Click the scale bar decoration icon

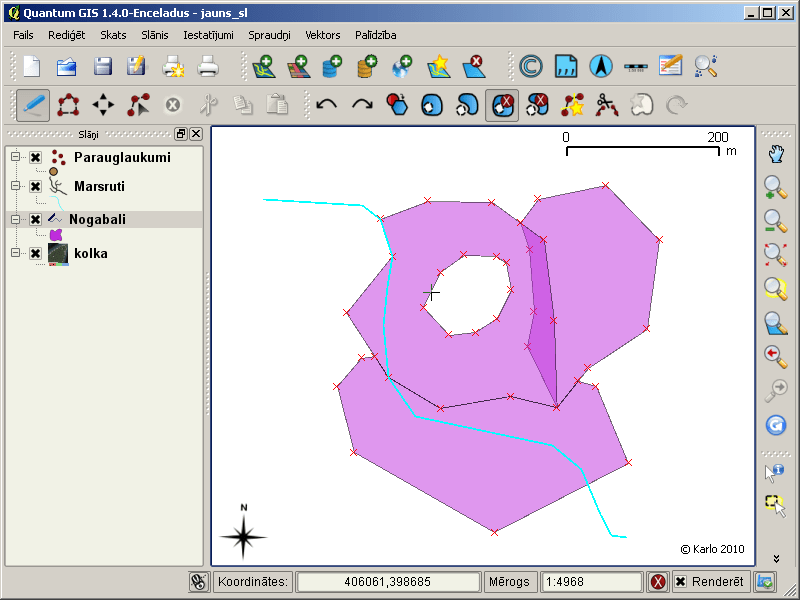coord(636,67)
